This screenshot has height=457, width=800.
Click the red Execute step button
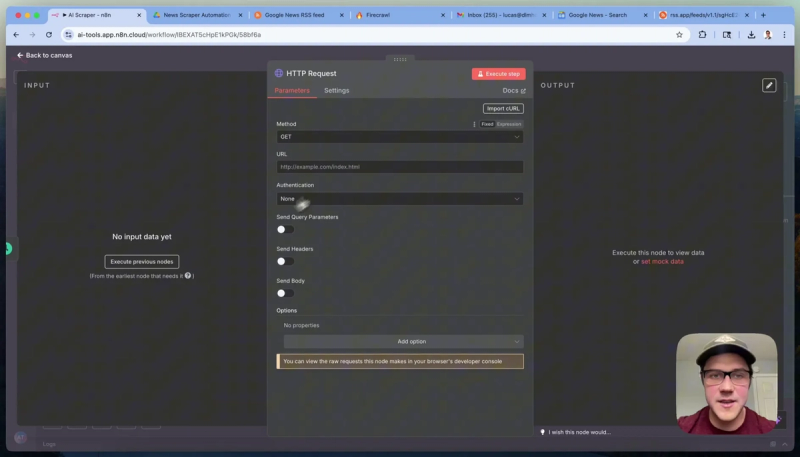[498, 74]
